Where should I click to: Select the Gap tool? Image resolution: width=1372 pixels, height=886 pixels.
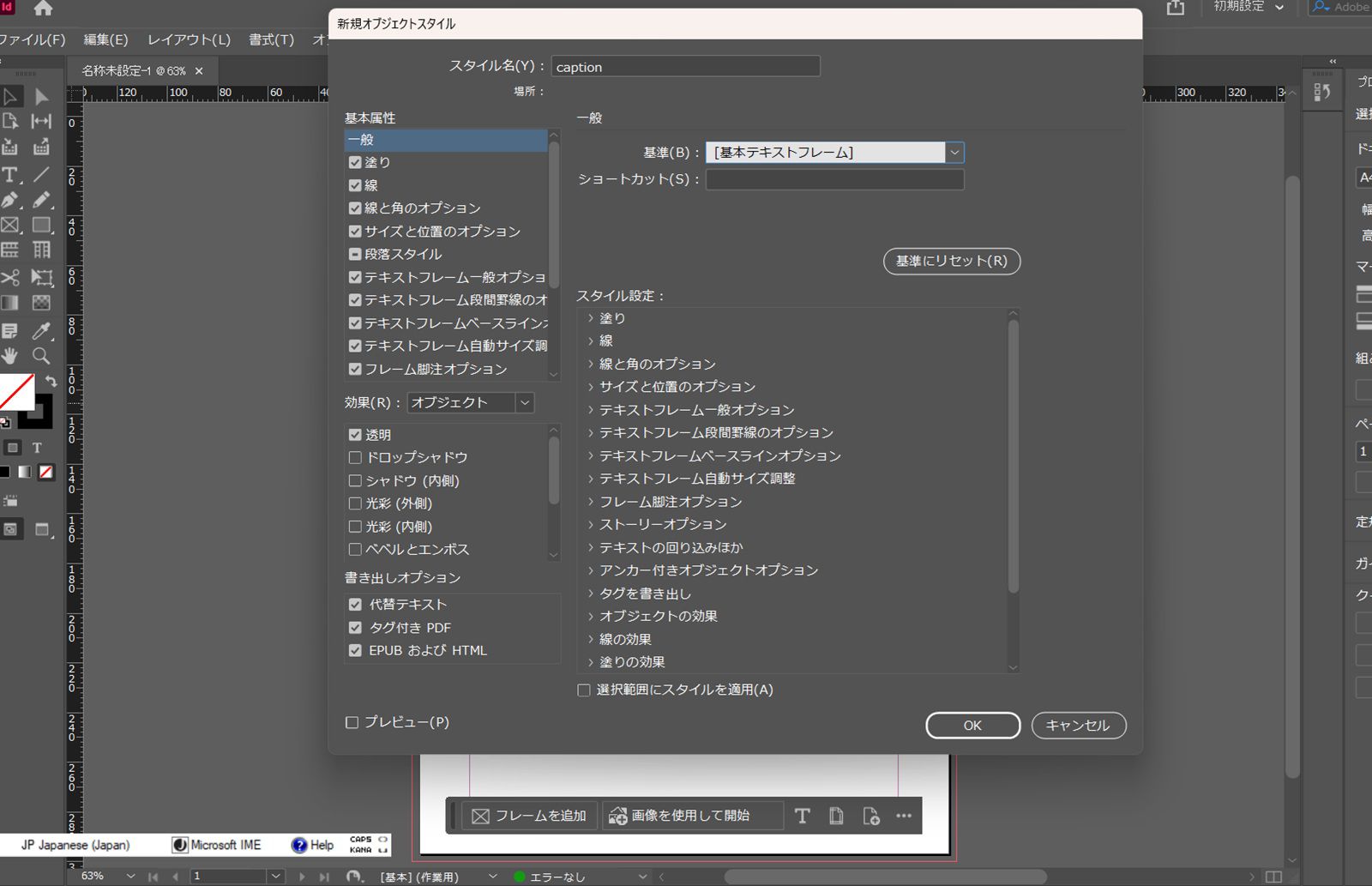(x=40, y=122)
